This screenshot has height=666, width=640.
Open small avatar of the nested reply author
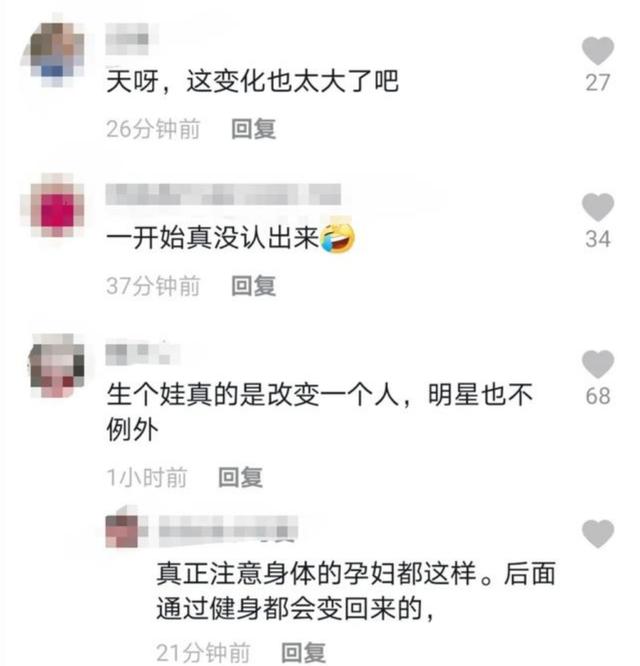point(123,529)
